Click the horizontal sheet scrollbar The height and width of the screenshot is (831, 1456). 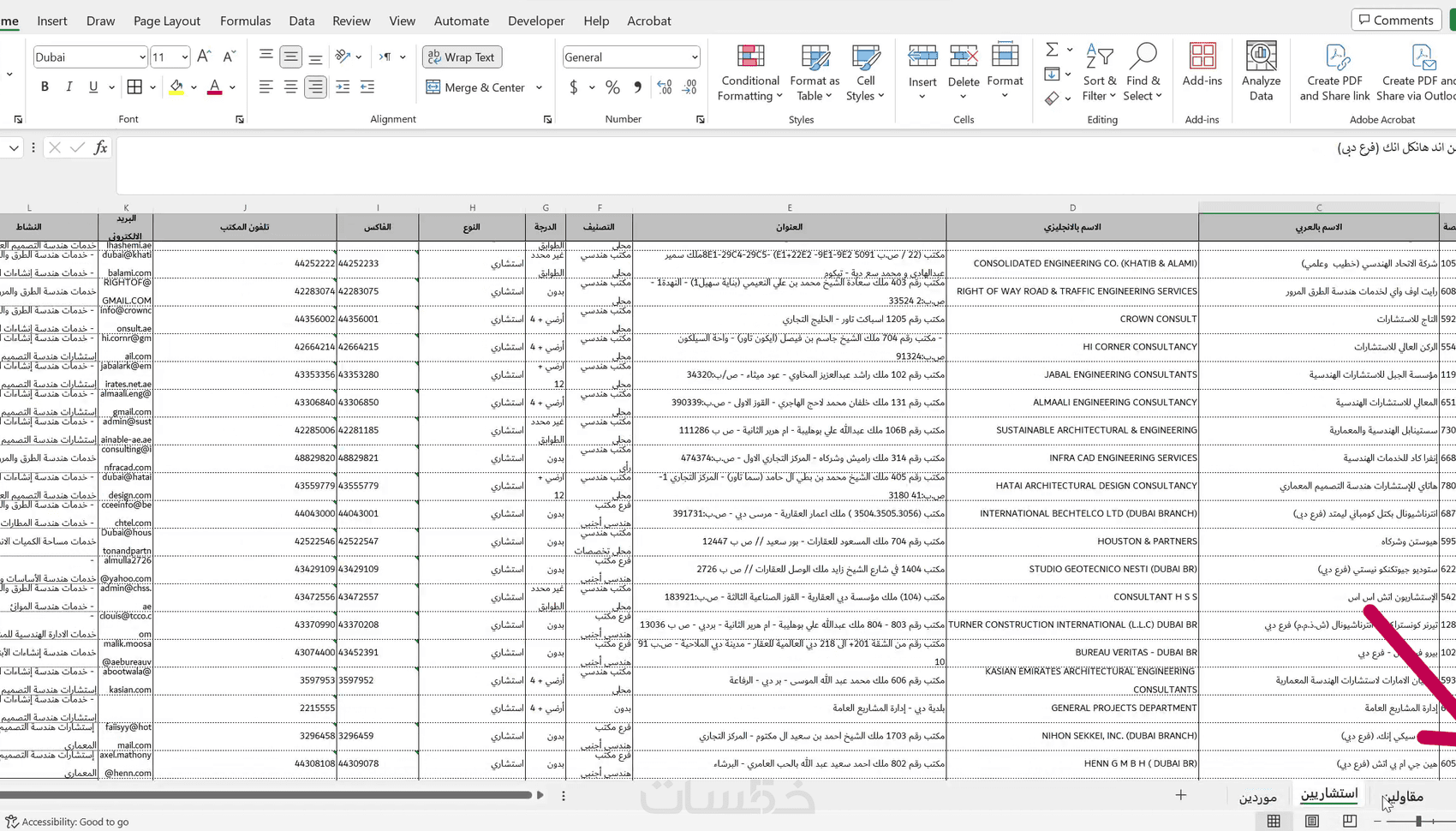tap(266, 795)
